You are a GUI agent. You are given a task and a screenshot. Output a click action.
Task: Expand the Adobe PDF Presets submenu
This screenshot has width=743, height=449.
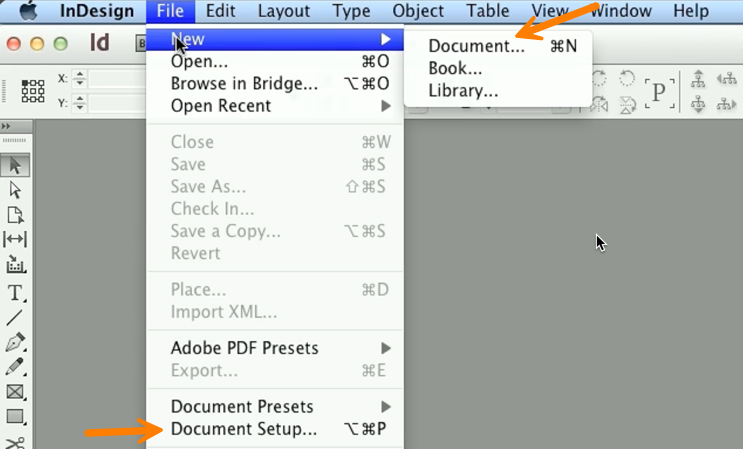386,348
